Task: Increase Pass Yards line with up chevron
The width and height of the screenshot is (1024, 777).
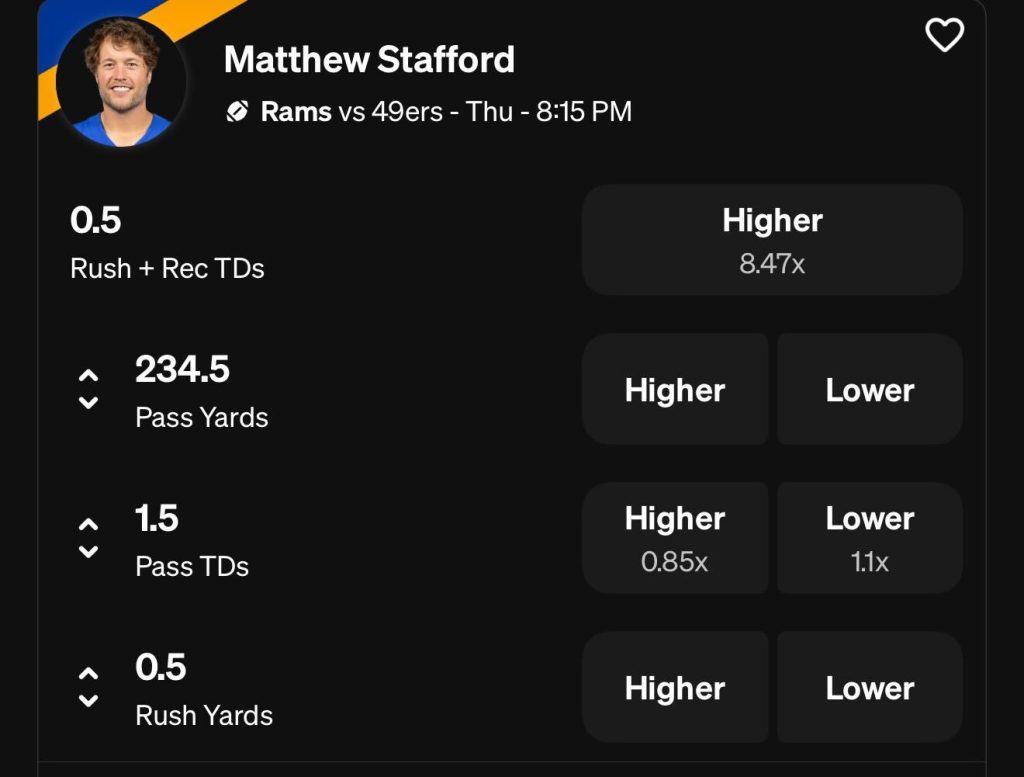Action: pos(88,376)
